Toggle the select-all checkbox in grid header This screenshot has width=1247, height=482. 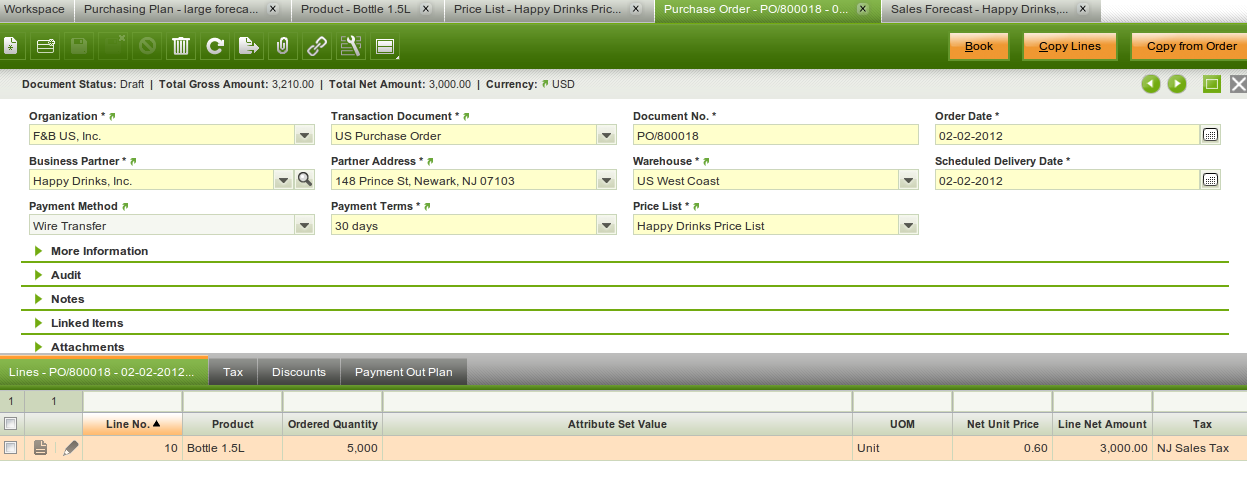pyautogui.click(x=11, y=424)
